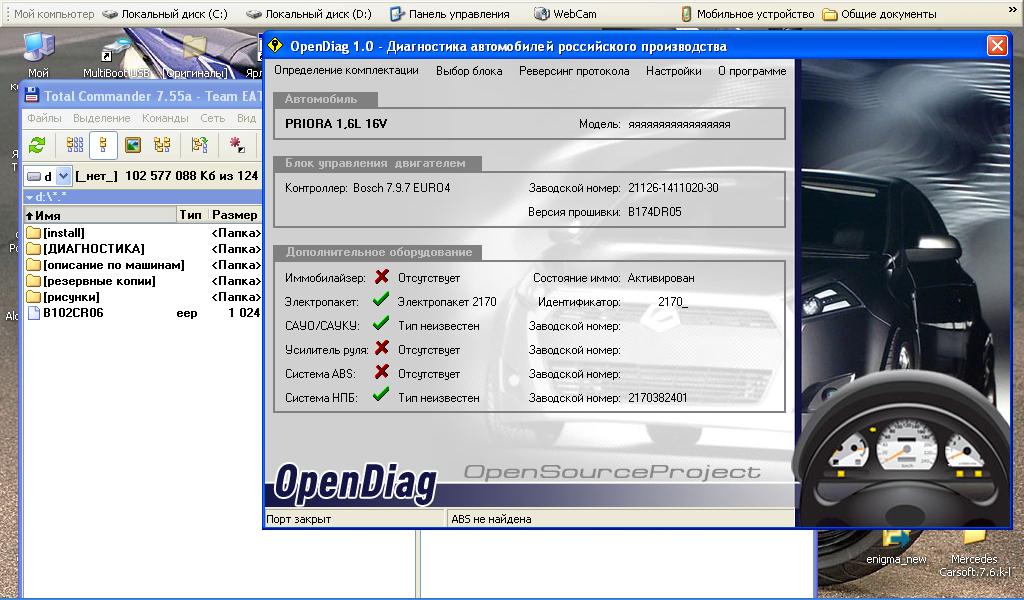Viewport: 1024px width, 600px height.
Task: Click the САУО/САУКУ green check icon
Action: [x=381, y=324]
